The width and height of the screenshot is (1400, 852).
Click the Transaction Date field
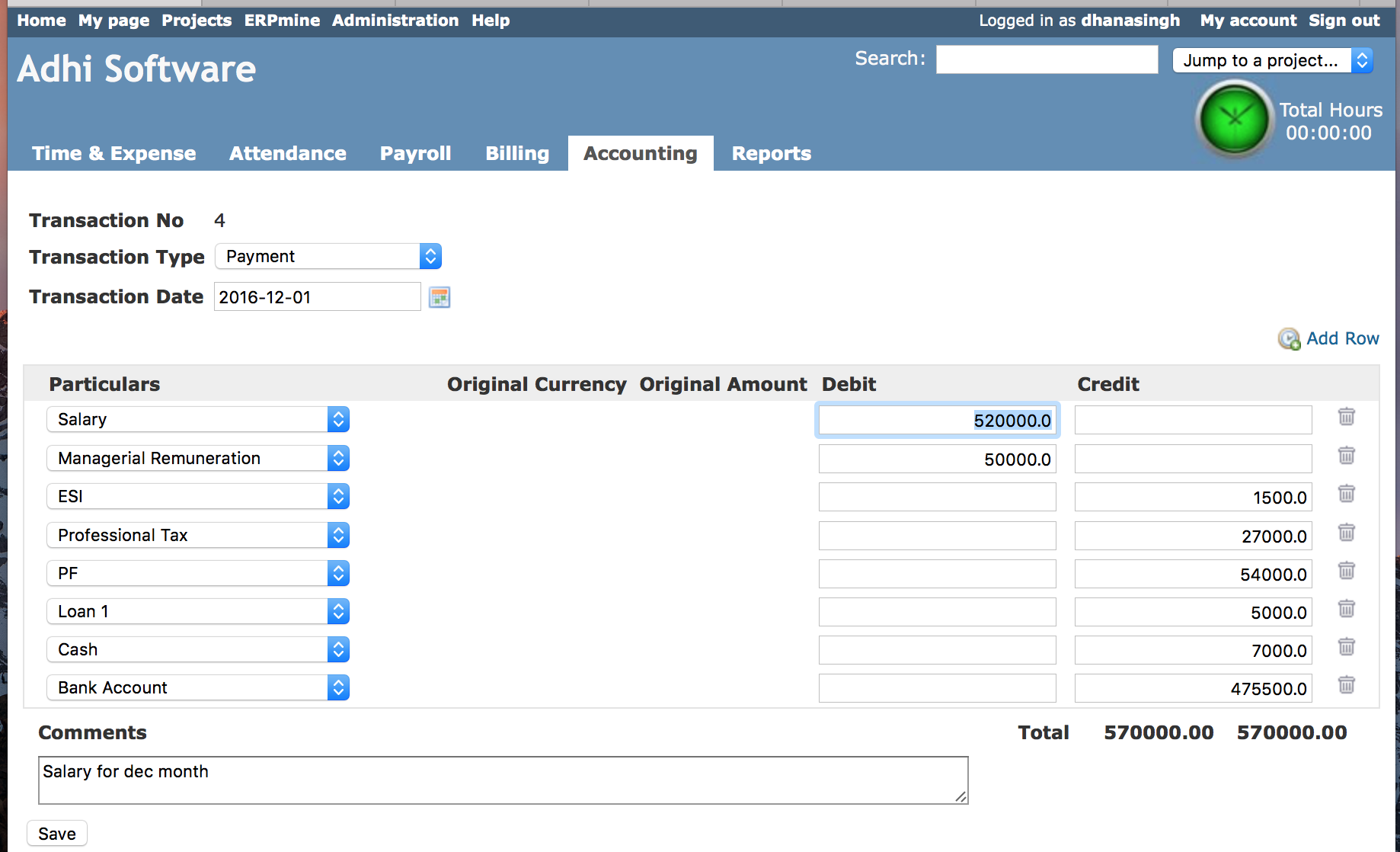pyautogui.click(x=318, y=296)
